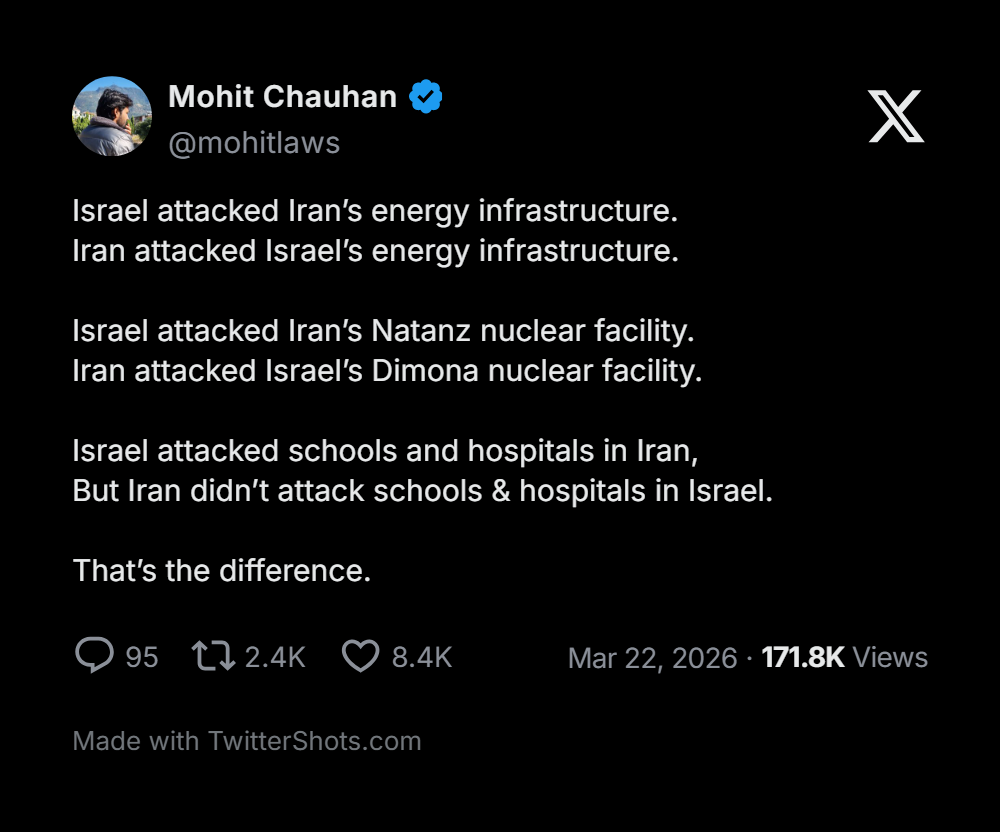
Task: Click the 2.4K retweet count
Action: tap(275, 657)
